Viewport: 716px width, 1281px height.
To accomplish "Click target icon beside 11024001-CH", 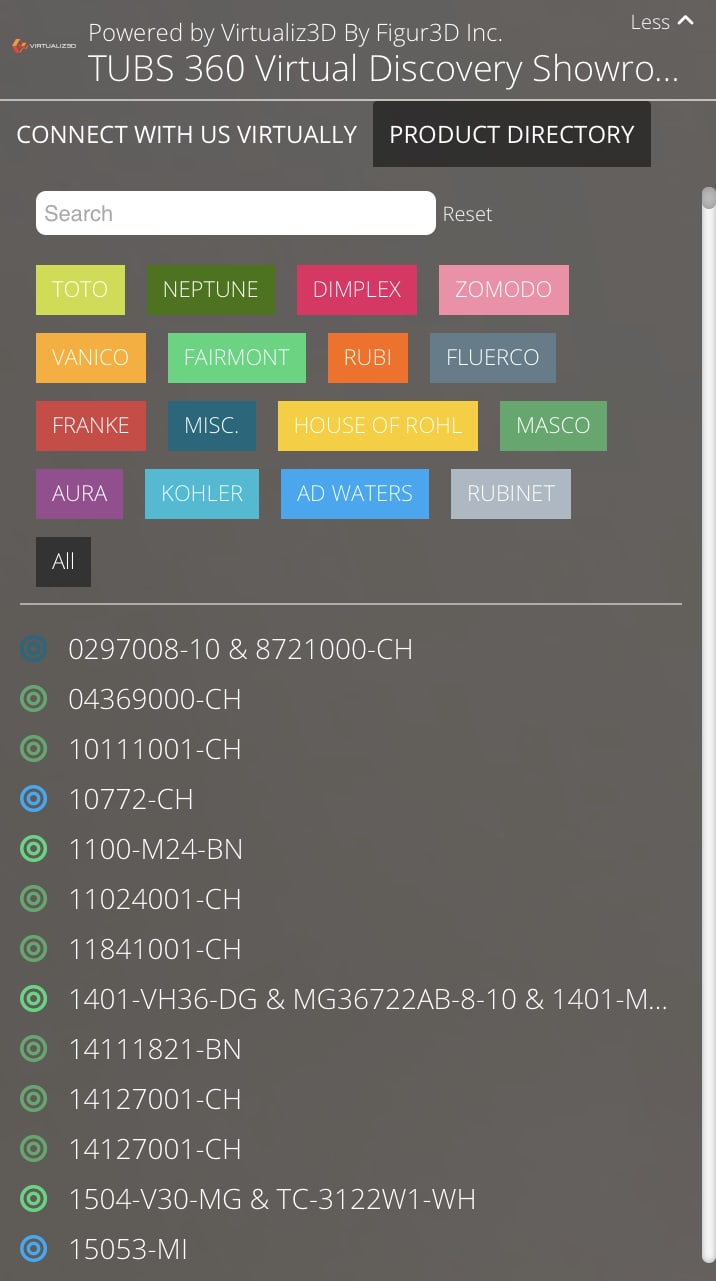I will [34, 899].
